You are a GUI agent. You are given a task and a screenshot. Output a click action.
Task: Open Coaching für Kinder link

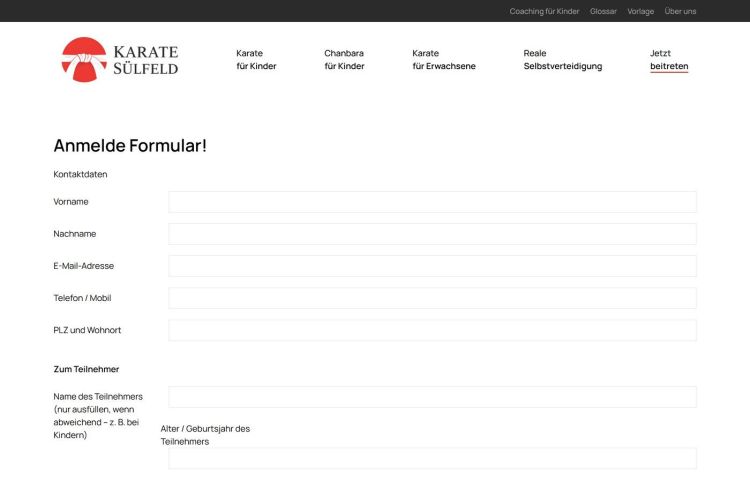click(x=544, y=11)
